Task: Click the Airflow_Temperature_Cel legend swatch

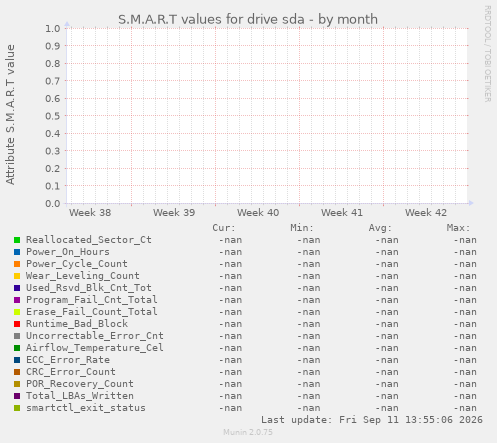Action: [17, 348]
